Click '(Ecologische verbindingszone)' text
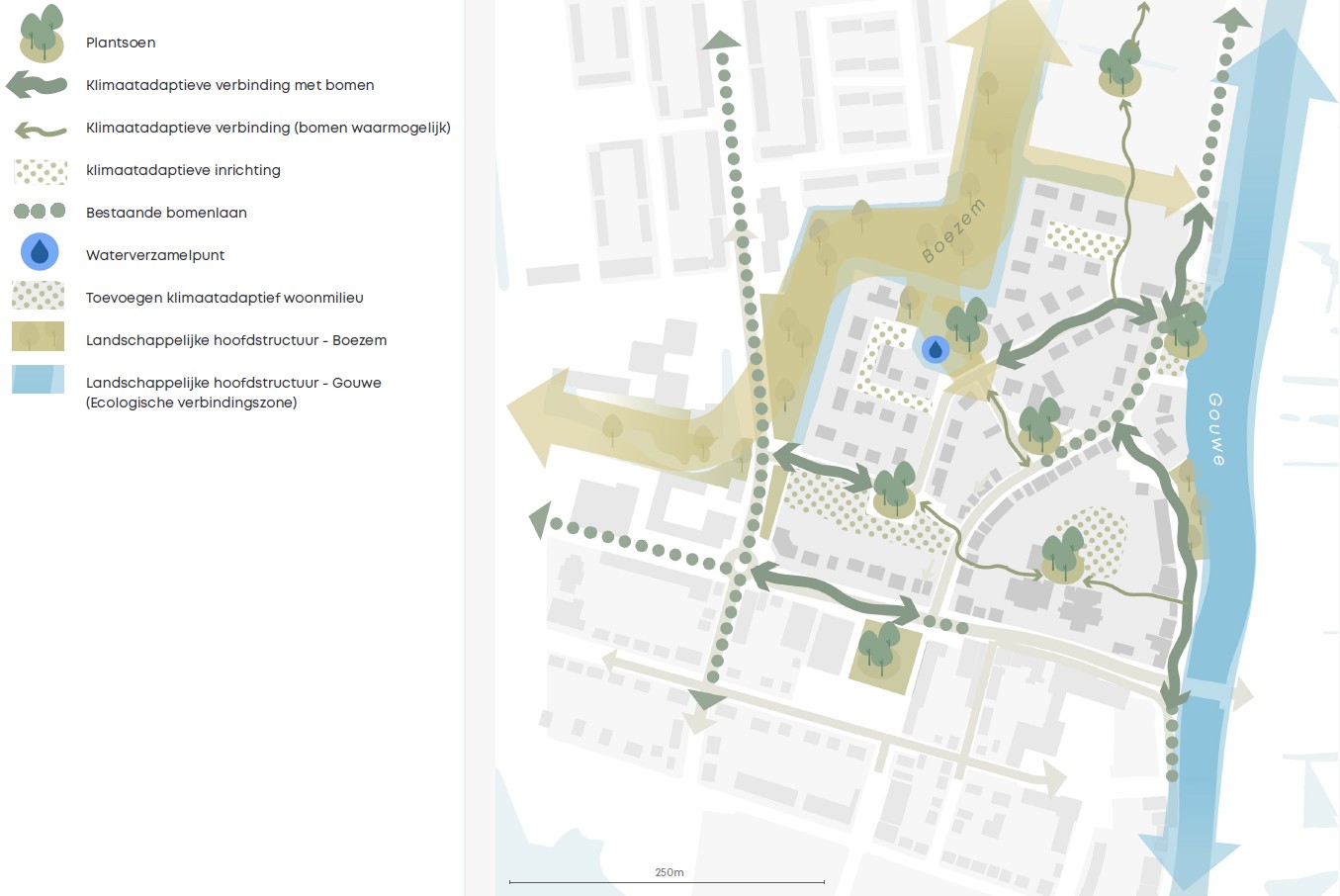 coord(192,403)
